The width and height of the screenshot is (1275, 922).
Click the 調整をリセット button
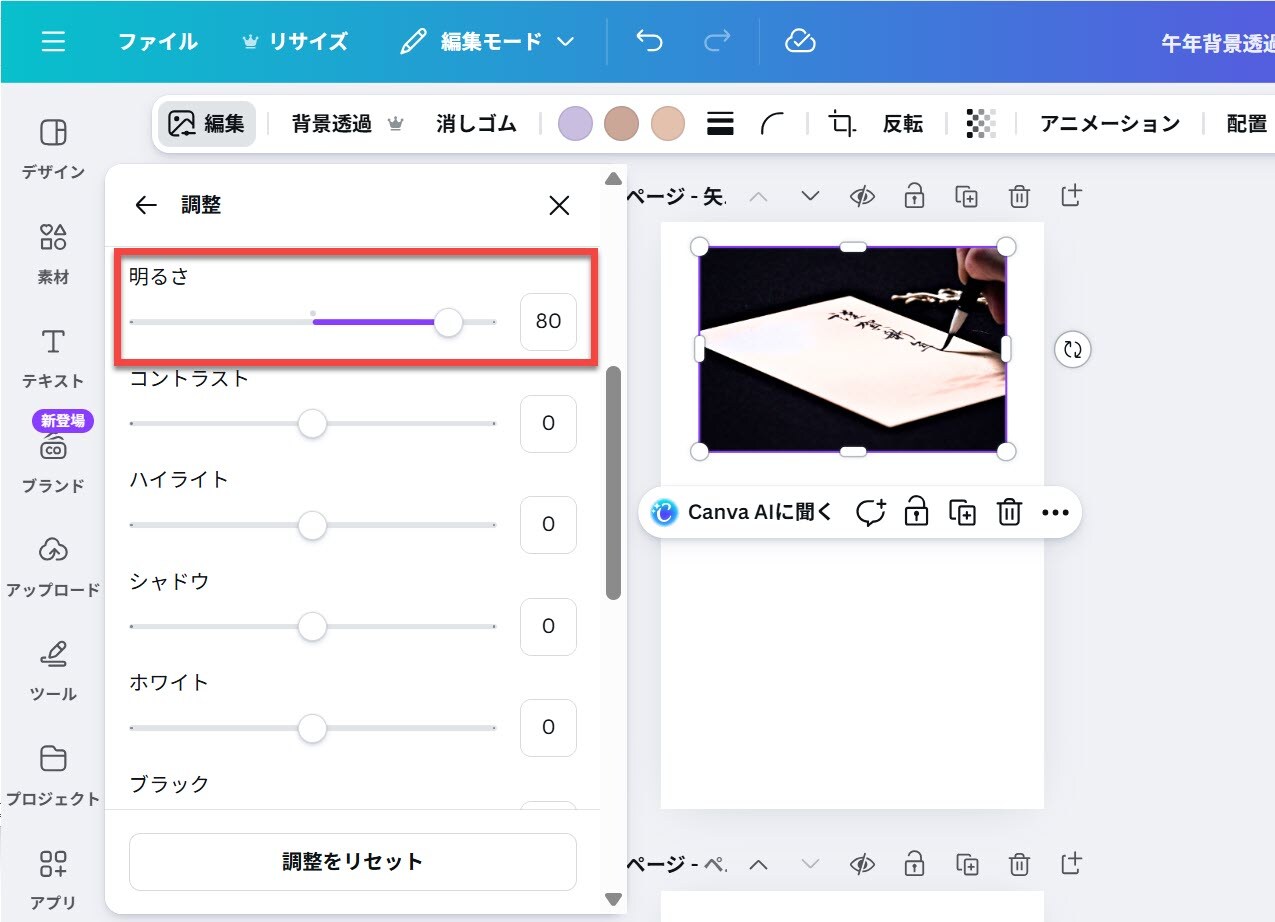tap(352, 861)
